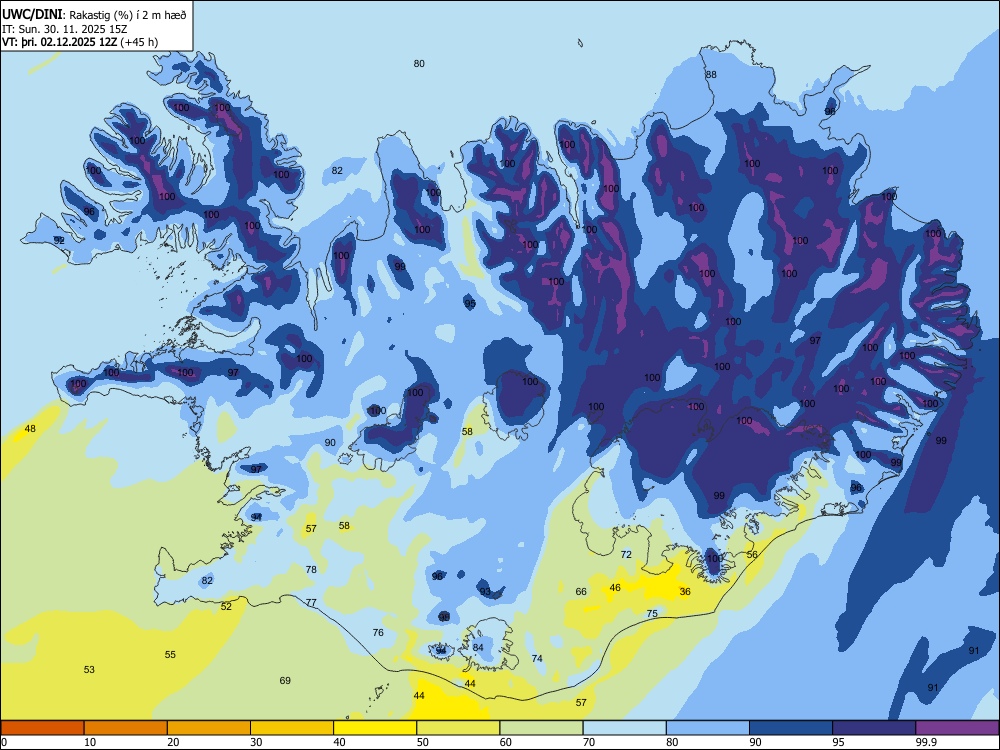The height and width of the screenshot is (750, 1000).
Task: Click the map value 69 south of the coast
Action: 285,680
